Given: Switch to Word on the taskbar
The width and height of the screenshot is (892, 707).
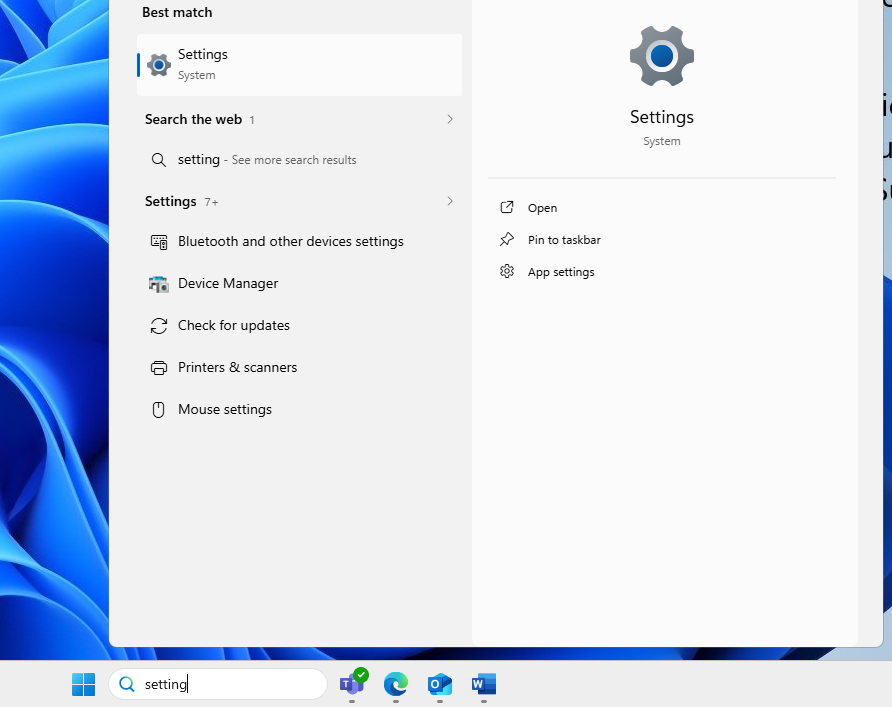Looking at the screenshot, I should coord(484,684).
